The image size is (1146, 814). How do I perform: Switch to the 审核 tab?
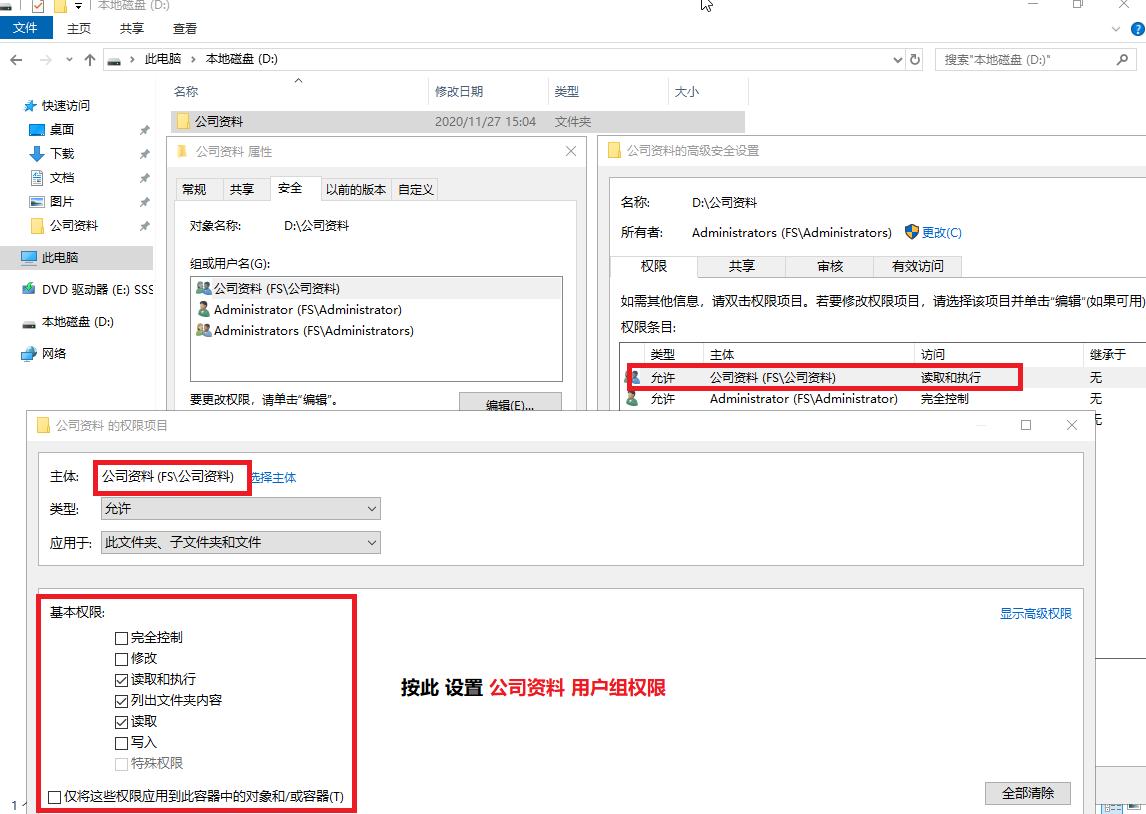pos(830,266)
